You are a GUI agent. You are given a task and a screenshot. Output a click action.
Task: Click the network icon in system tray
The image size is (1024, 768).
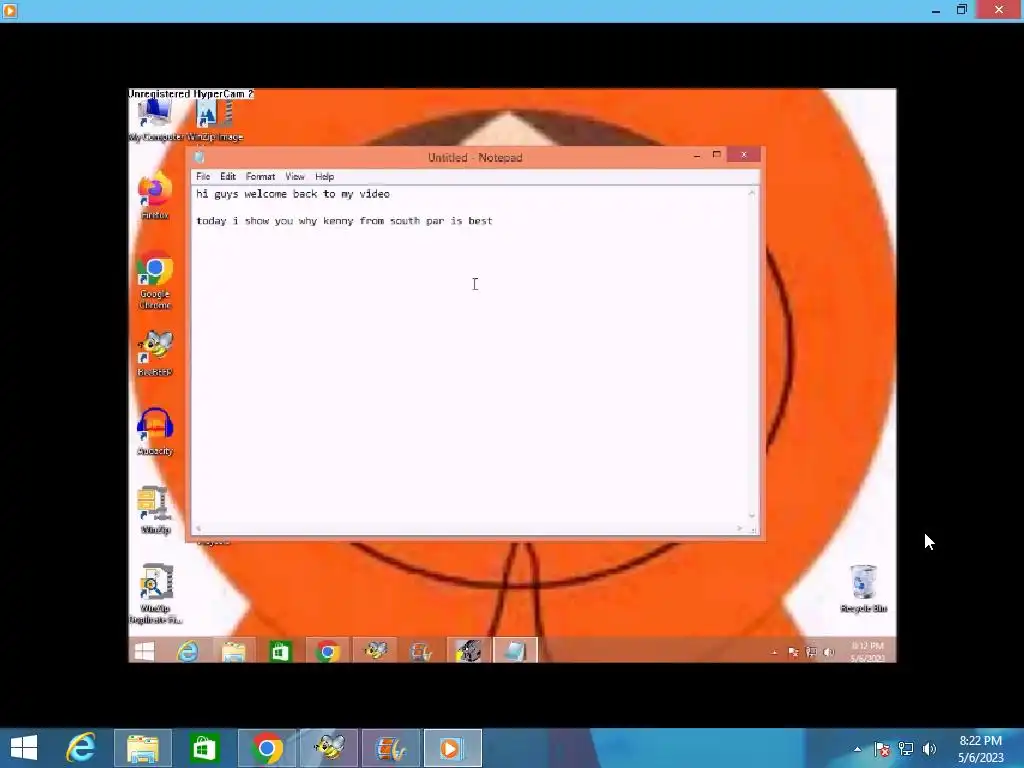coord(906,749)
